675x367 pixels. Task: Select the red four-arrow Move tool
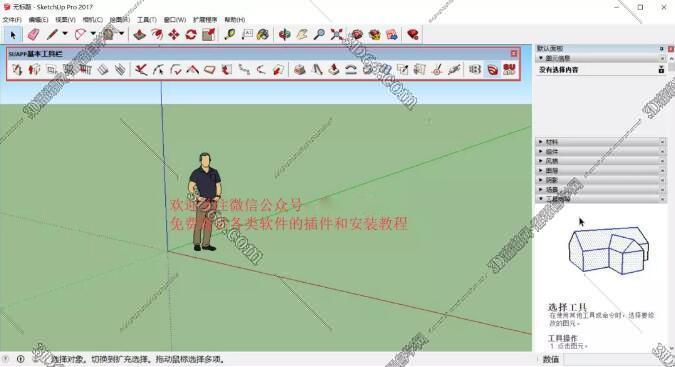tap(173, 34)
